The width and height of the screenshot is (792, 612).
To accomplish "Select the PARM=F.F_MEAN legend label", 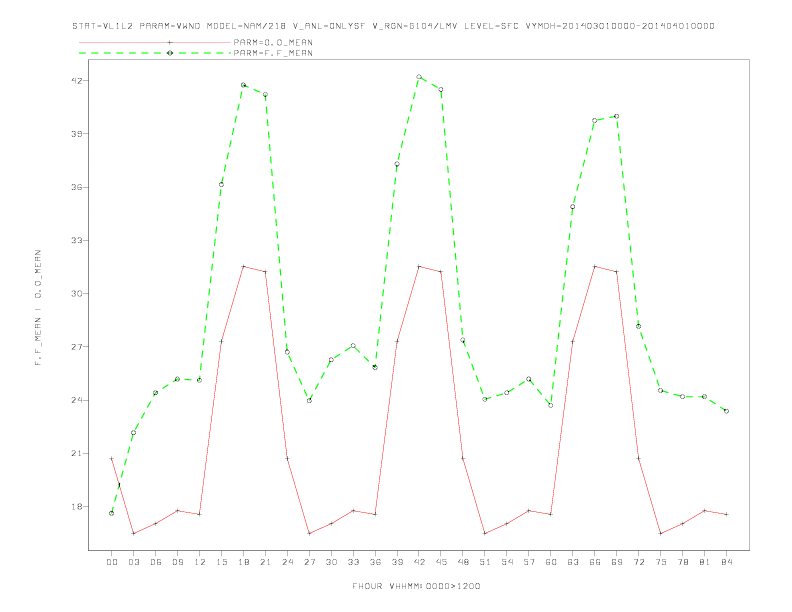I will pyautogui.click(x=273, y=53).
